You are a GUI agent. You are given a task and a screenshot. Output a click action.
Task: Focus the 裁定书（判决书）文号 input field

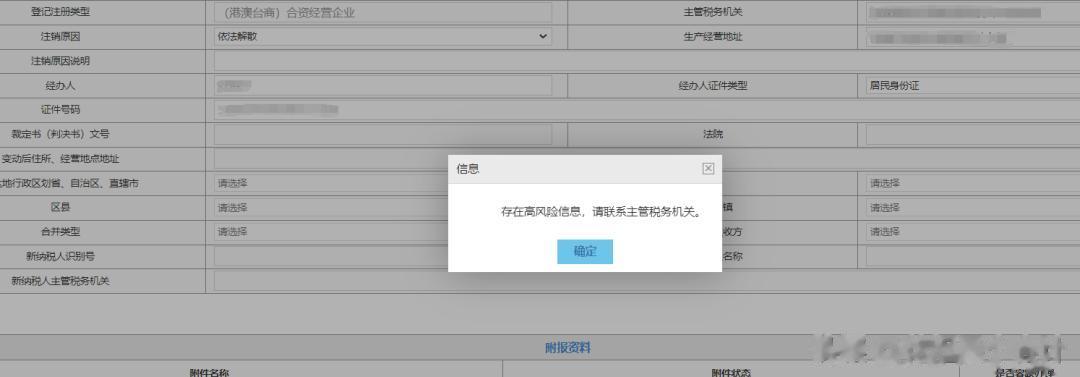(382, 134)
